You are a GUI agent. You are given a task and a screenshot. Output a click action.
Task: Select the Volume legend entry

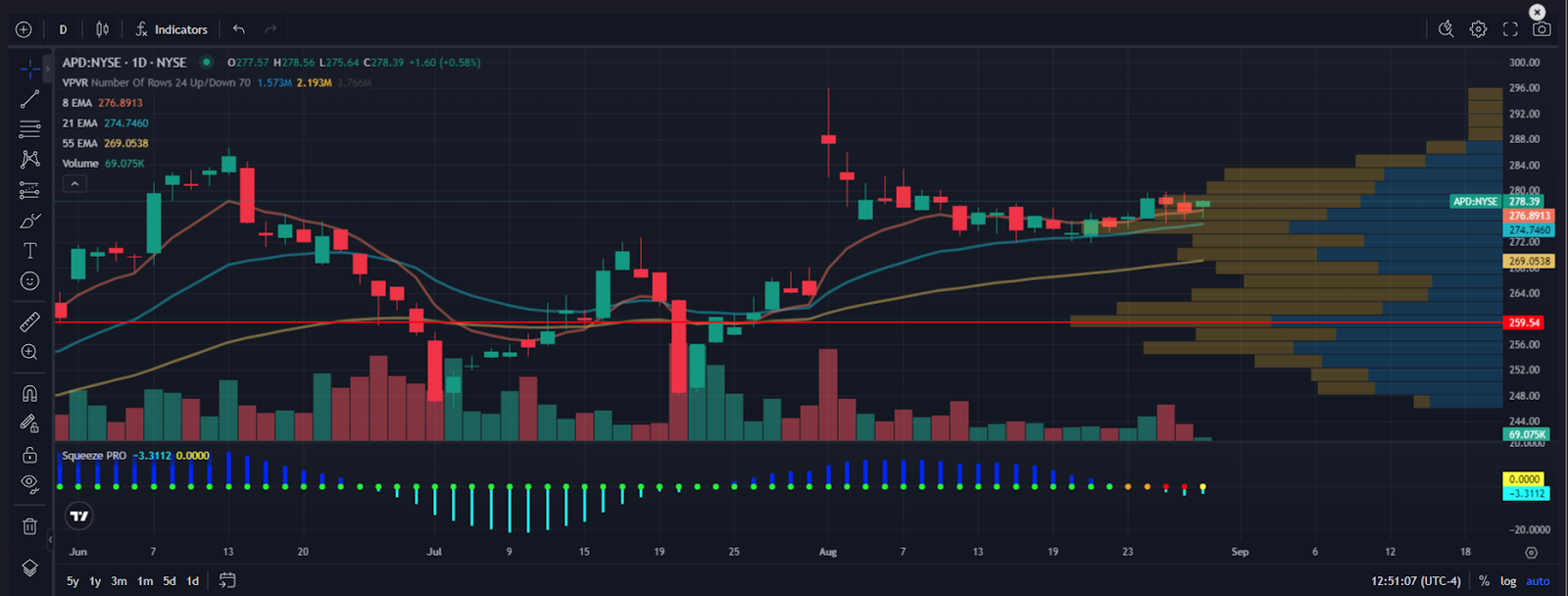pos(80,163)
